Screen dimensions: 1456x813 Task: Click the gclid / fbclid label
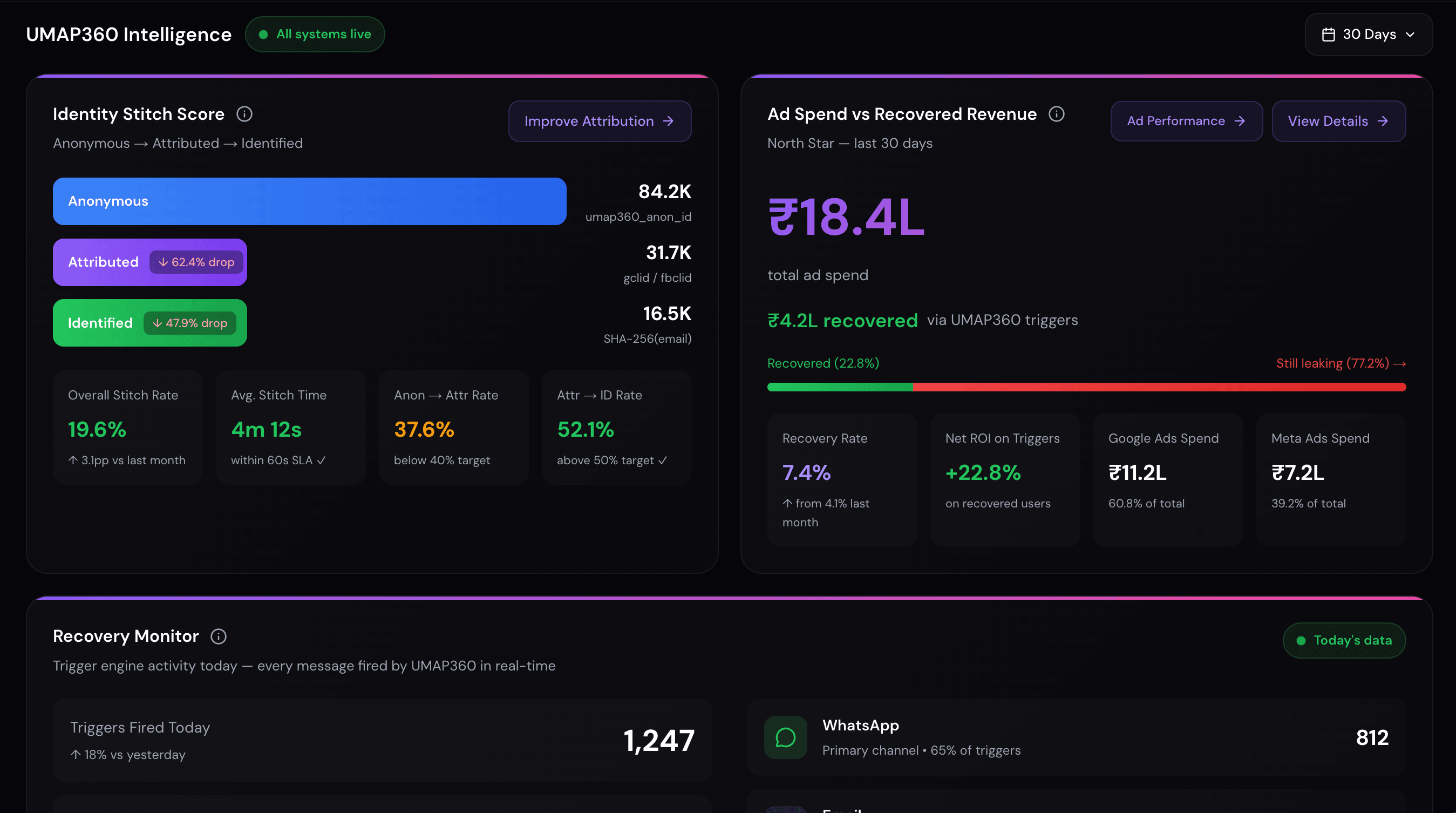[x=657, y=277]
